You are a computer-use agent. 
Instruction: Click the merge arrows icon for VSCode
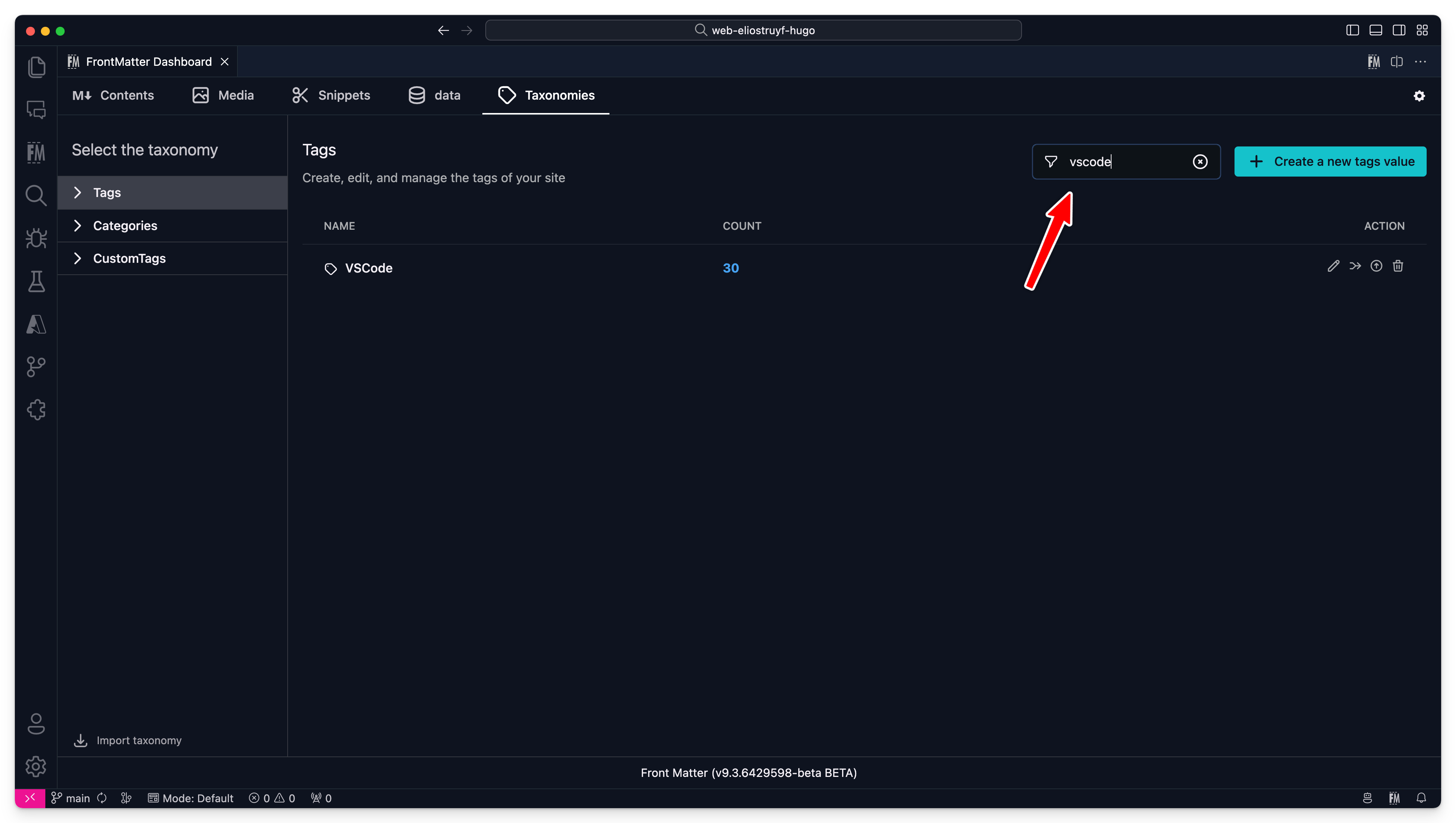1355,266
